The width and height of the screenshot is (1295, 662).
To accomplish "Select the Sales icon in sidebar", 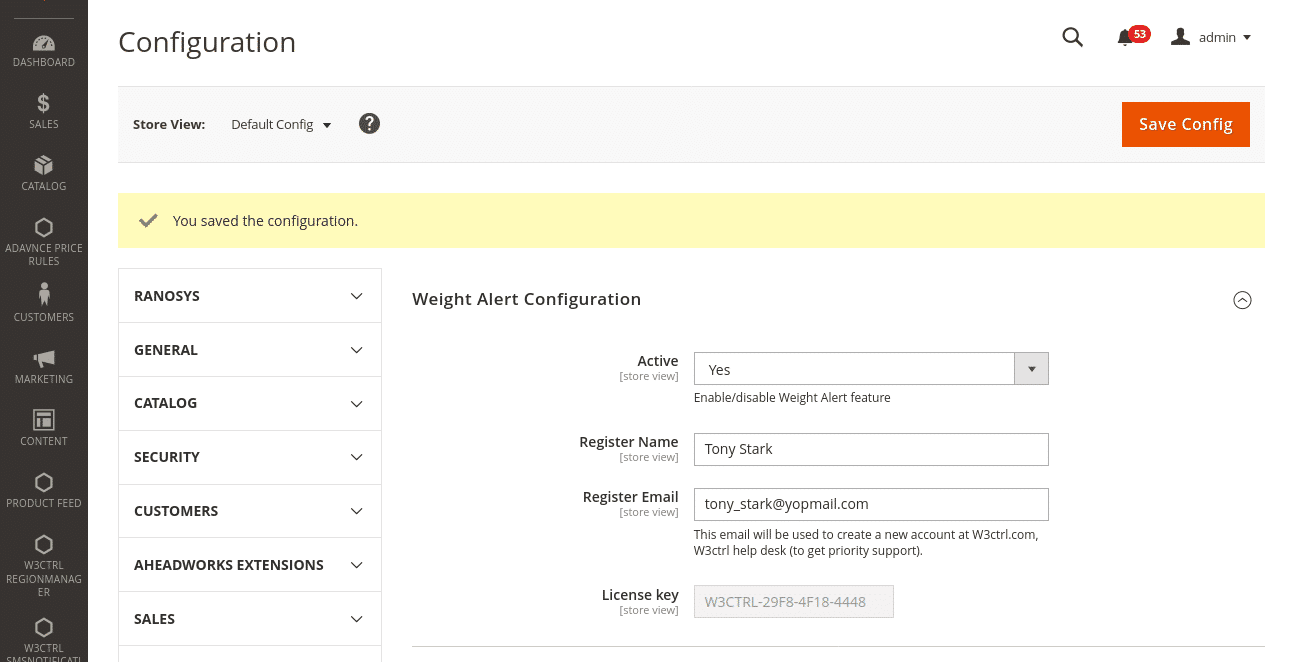I will pos(44,108).
